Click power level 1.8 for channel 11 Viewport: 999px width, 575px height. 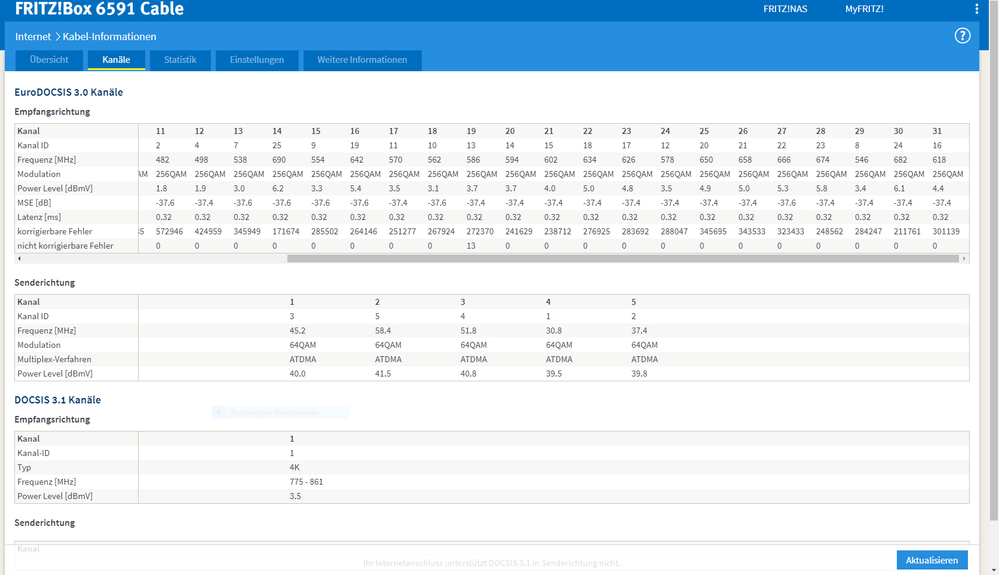coord(161,188)
